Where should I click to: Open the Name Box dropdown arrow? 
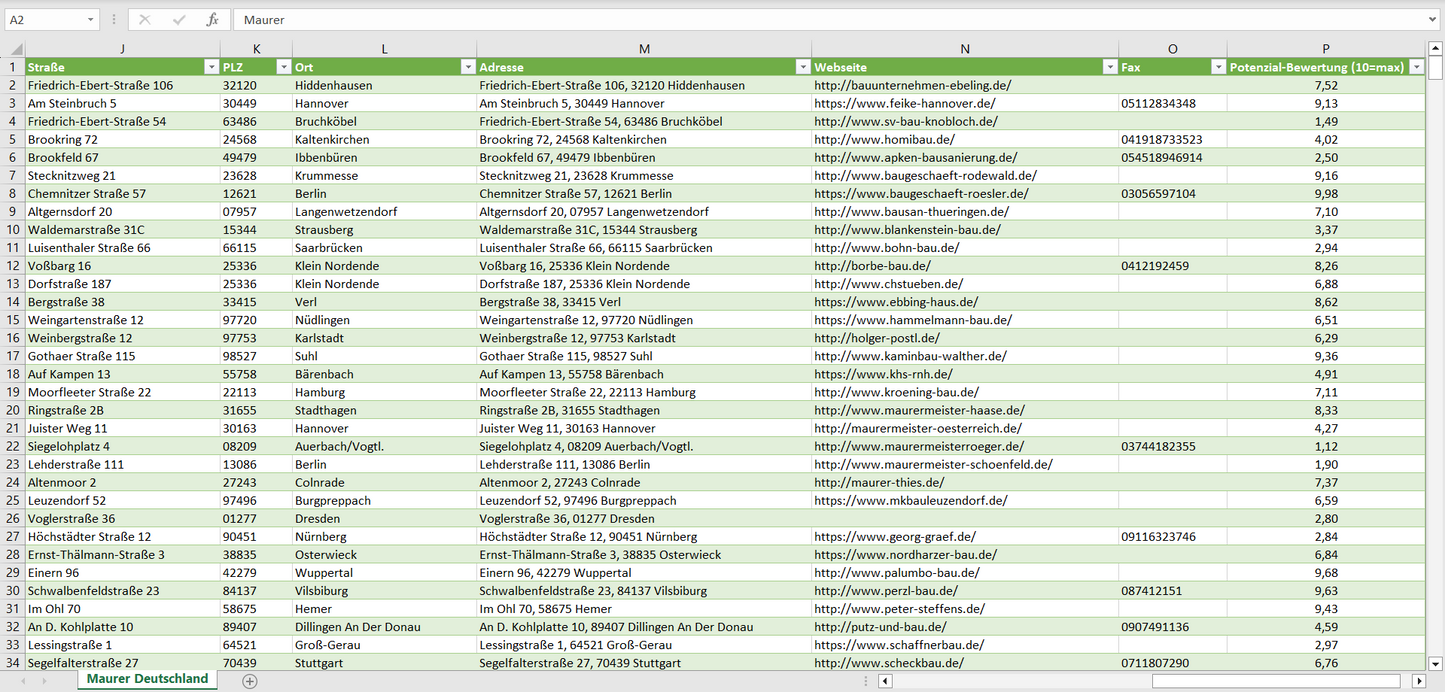(90, 20)
